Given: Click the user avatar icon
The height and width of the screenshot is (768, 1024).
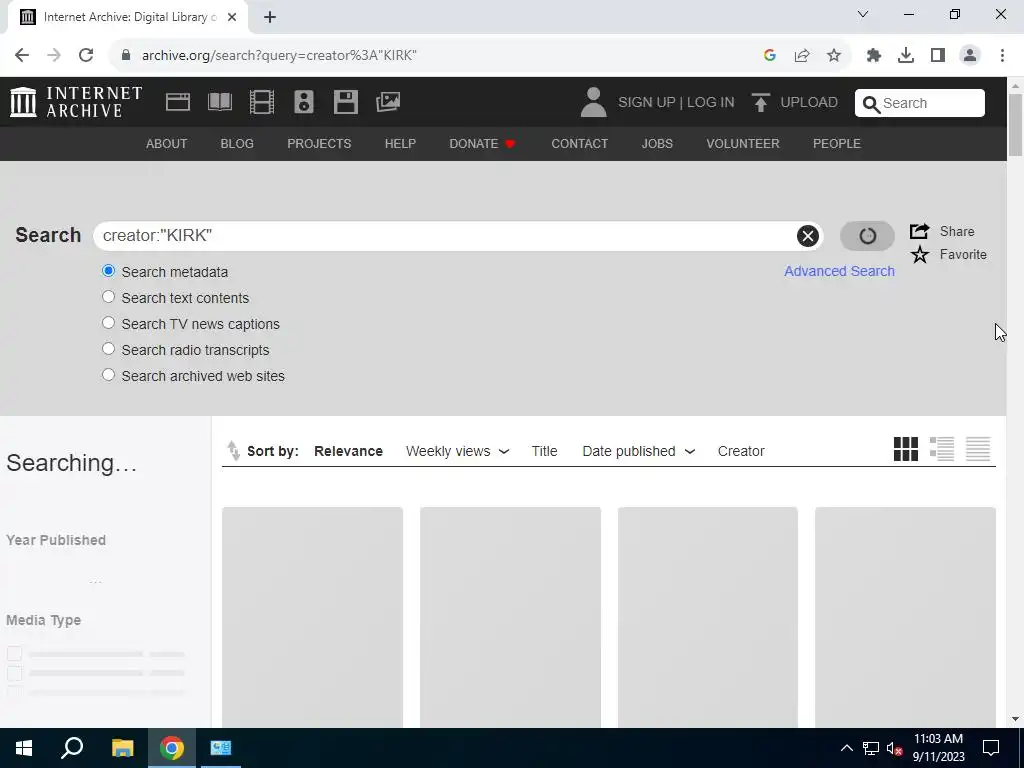Looking at the screenshot, I should click(x=593, y=102).
